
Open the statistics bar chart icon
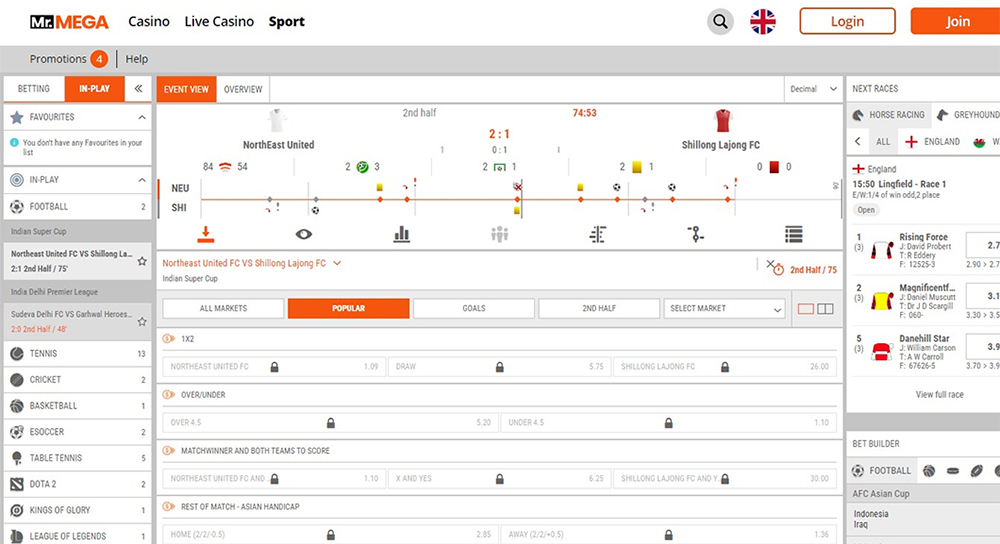click(402, 235)
